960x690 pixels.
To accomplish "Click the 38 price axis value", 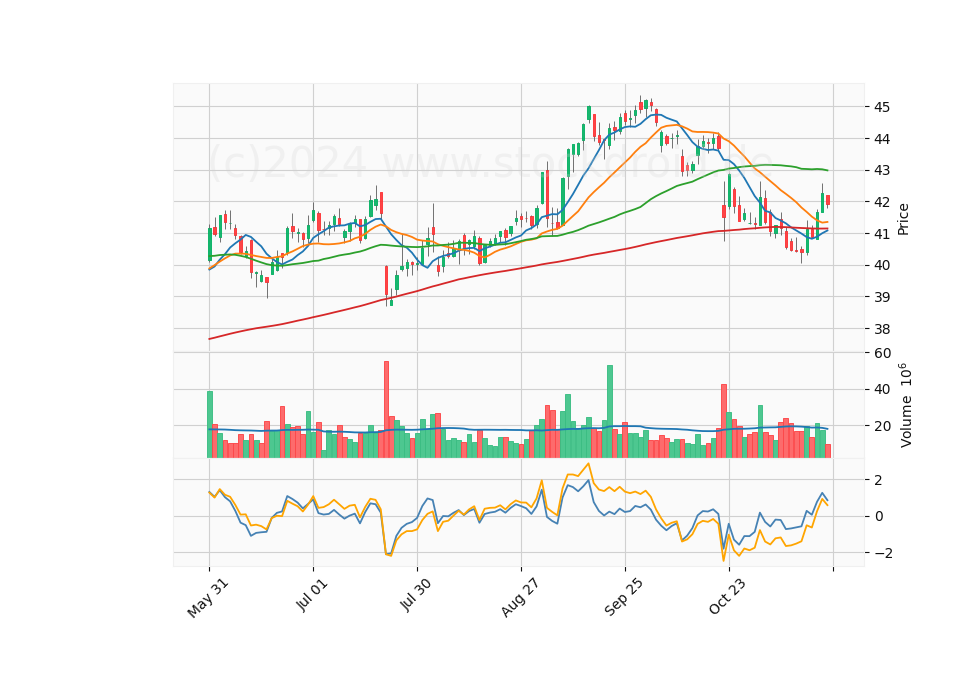I will pos(882,329).
